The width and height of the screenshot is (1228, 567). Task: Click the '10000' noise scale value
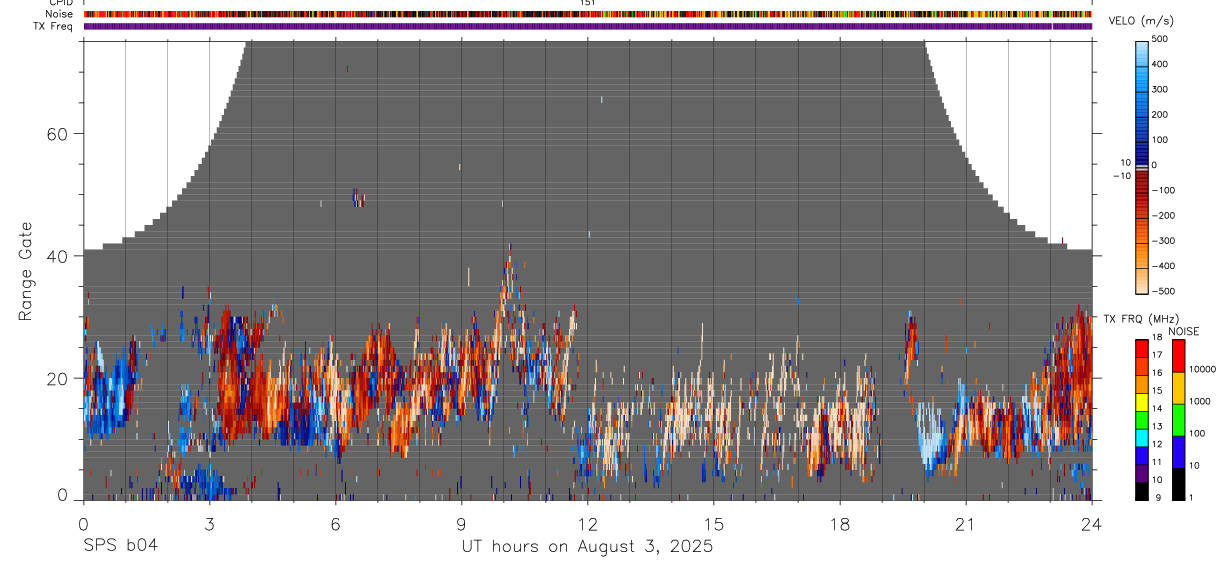(1202, 370)
